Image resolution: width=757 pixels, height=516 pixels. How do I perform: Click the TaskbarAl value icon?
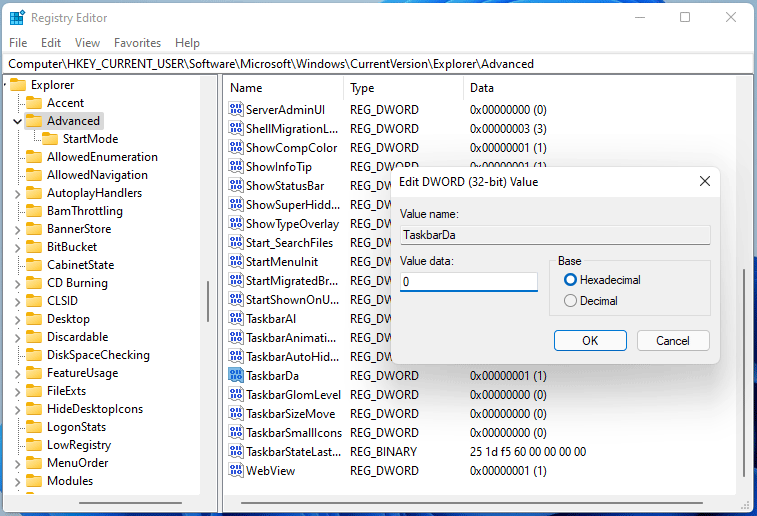236,319
